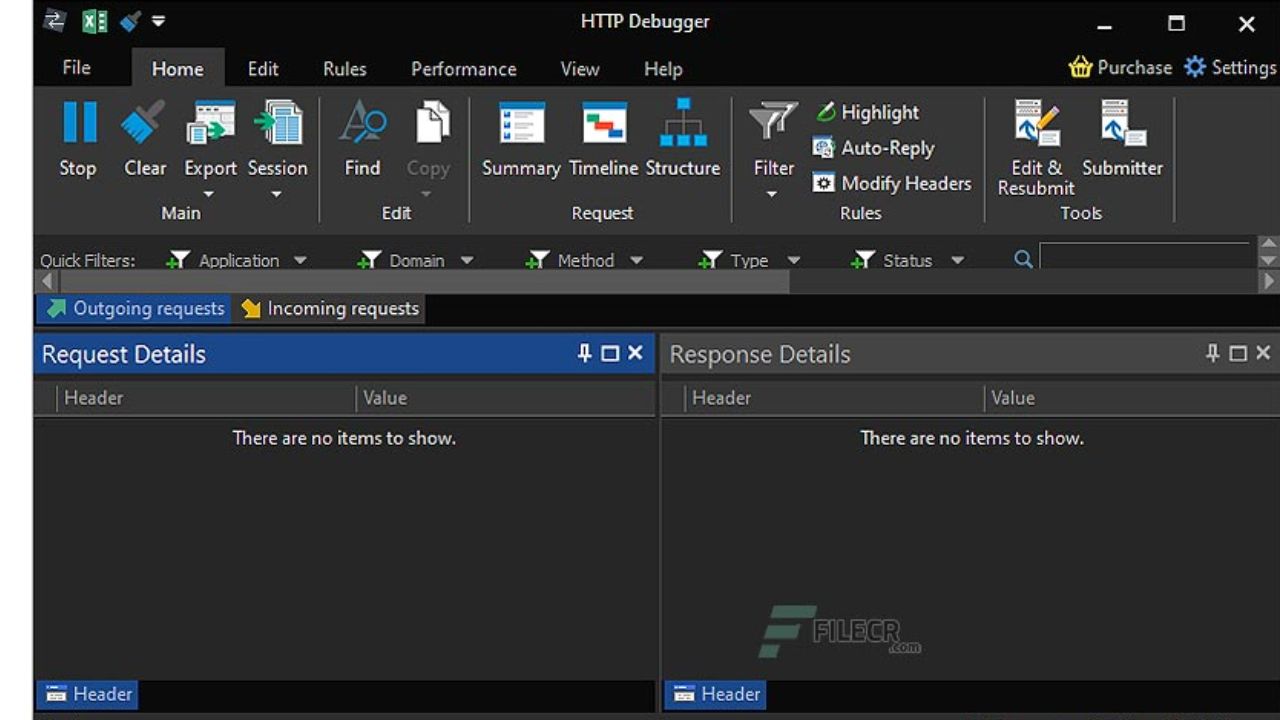Viewport: 1280px width, 720px height.
Task: Select the Highlight rule
Action: click(x=867, y=113)
